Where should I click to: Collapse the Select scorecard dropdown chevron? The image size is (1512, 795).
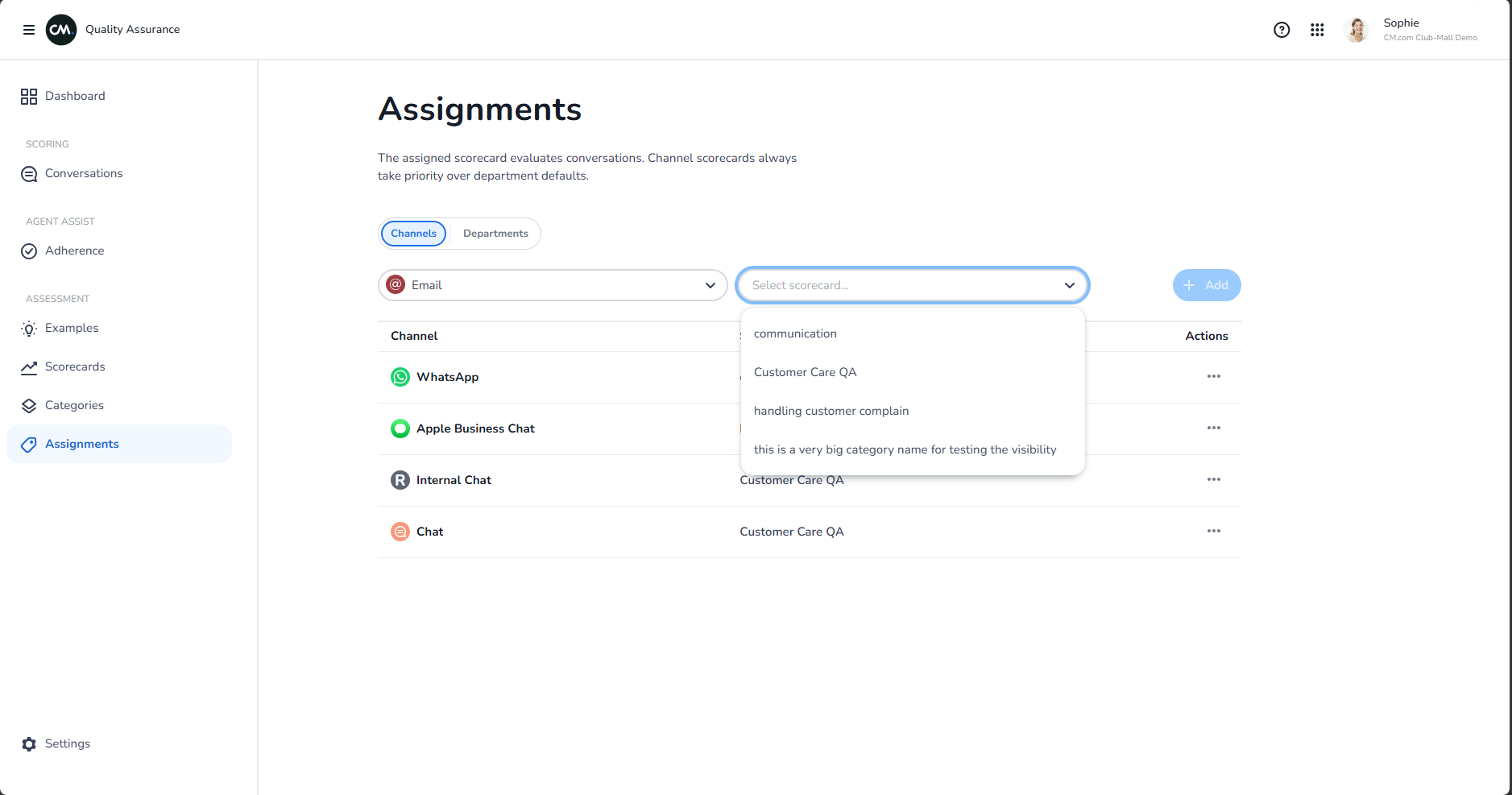(1070, 285)
